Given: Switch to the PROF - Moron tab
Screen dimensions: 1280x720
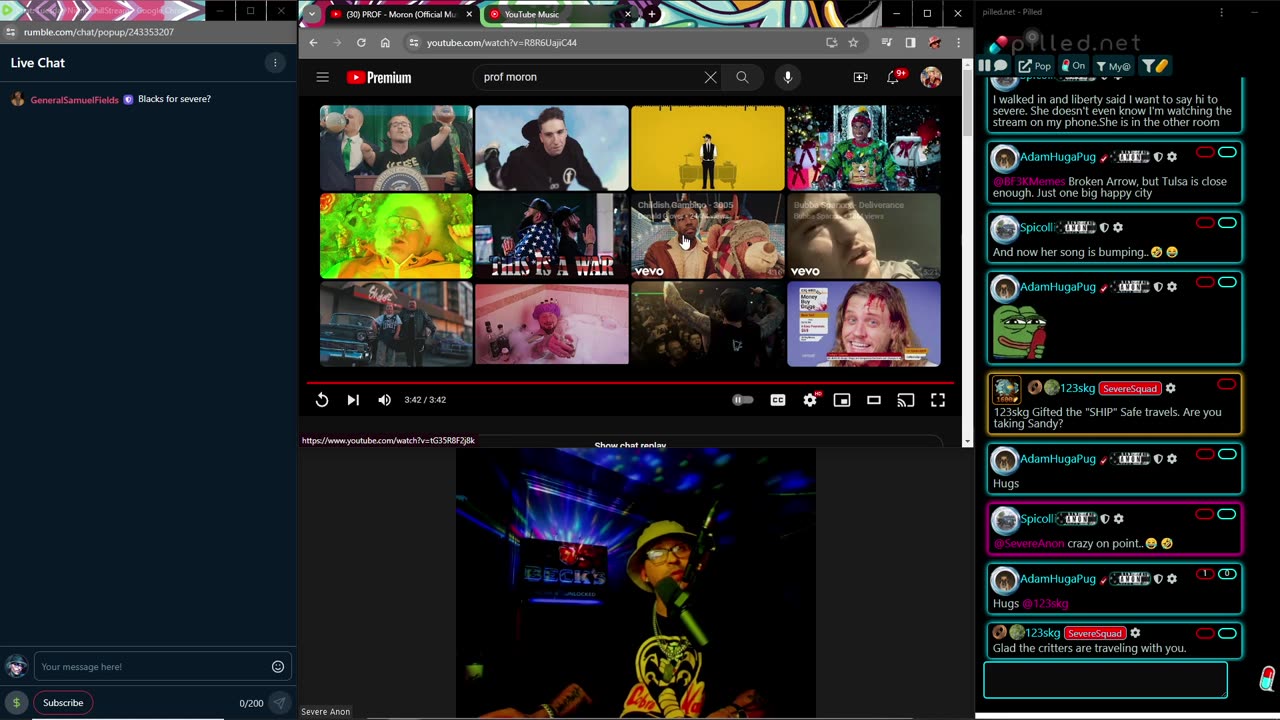Looking at the screenshot, I should point(400,14).
